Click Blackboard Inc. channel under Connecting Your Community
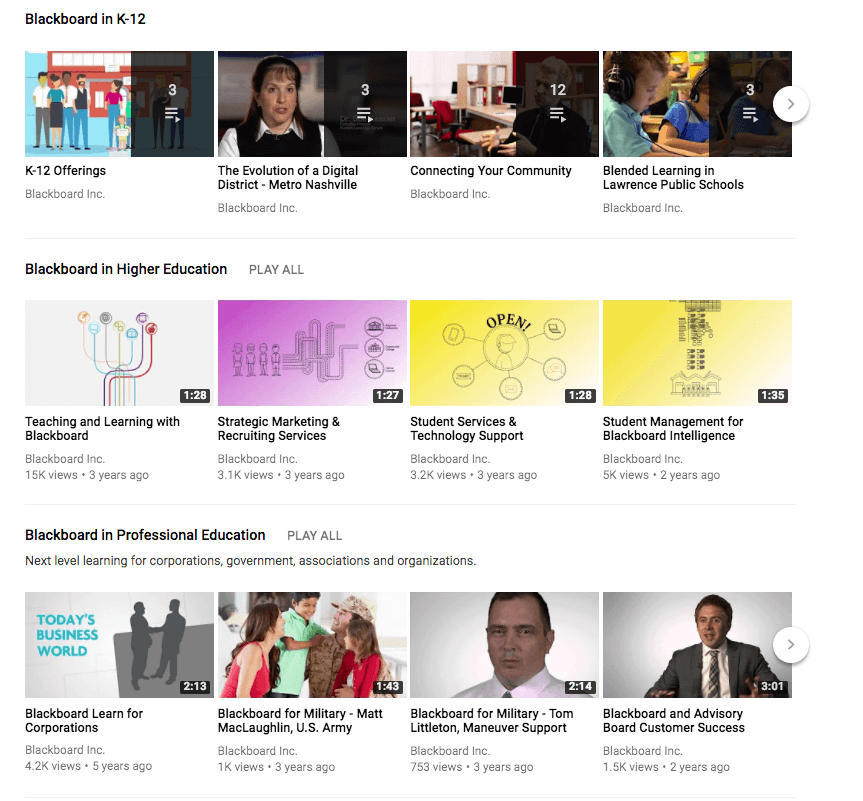Screen dimensions: 863x801 pos(450,194)
